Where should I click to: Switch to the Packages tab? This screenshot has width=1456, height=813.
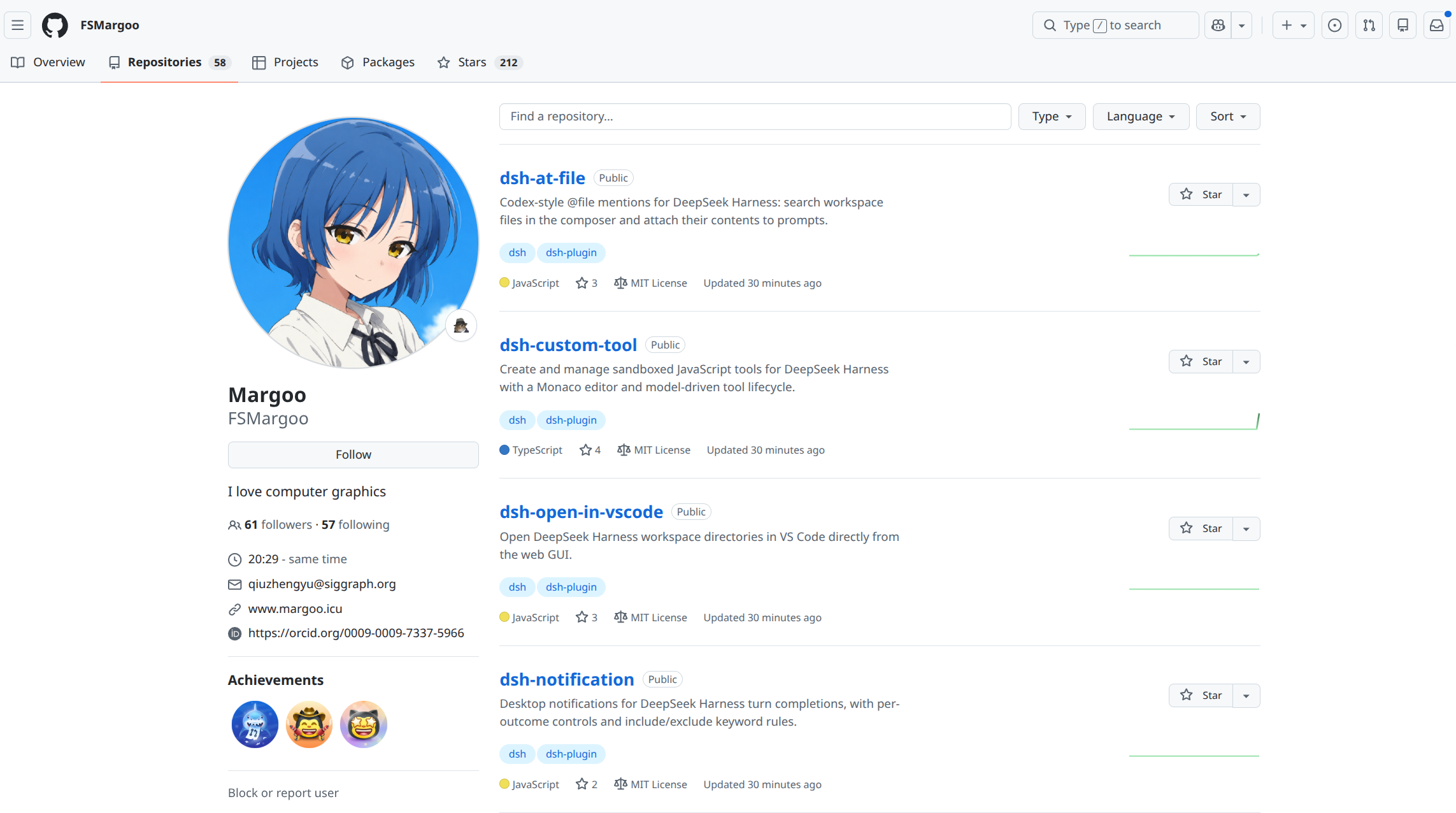[378, 62]
